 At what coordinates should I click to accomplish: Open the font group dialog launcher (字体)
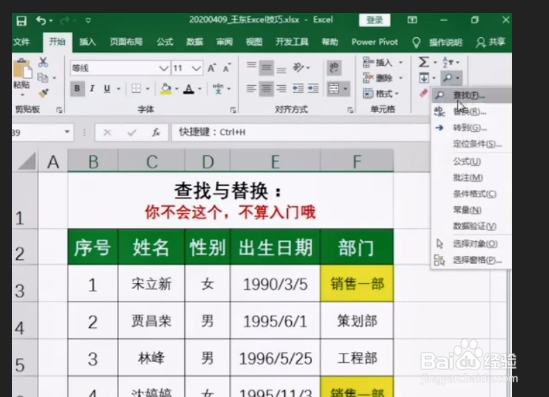pos(233,110)
